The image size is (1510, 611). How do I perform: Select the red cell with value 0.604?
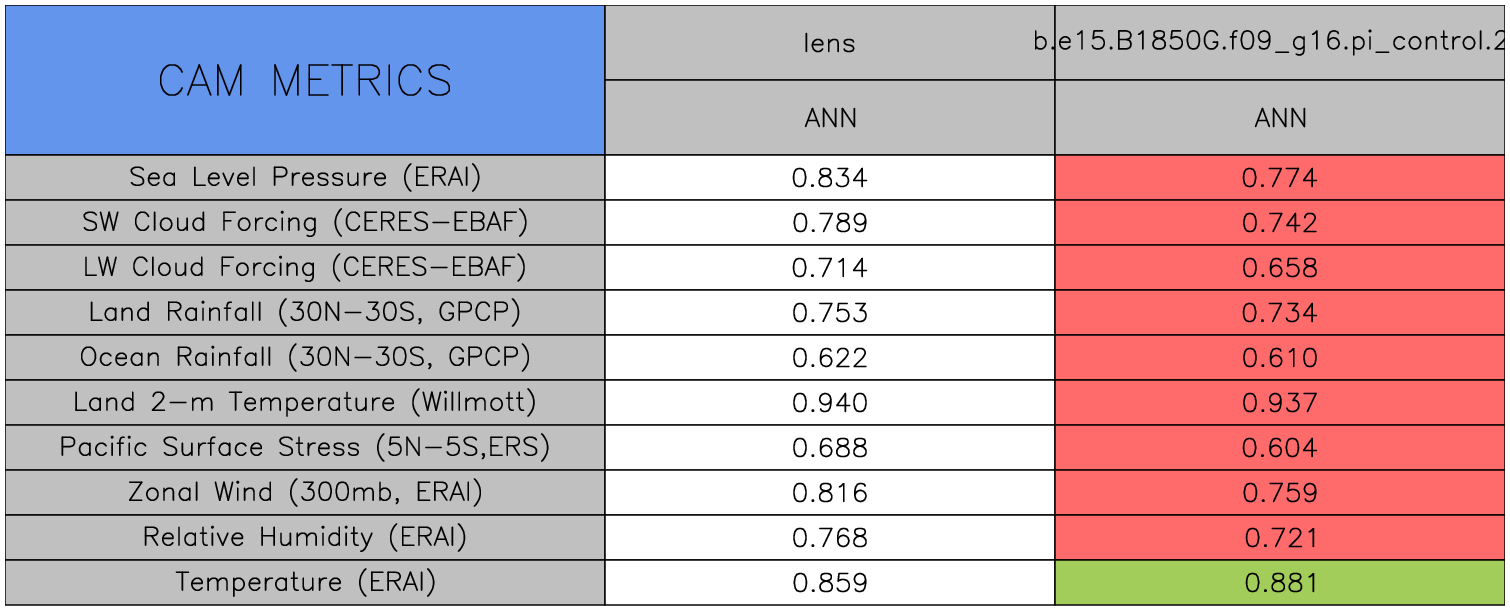point(1280,447)
